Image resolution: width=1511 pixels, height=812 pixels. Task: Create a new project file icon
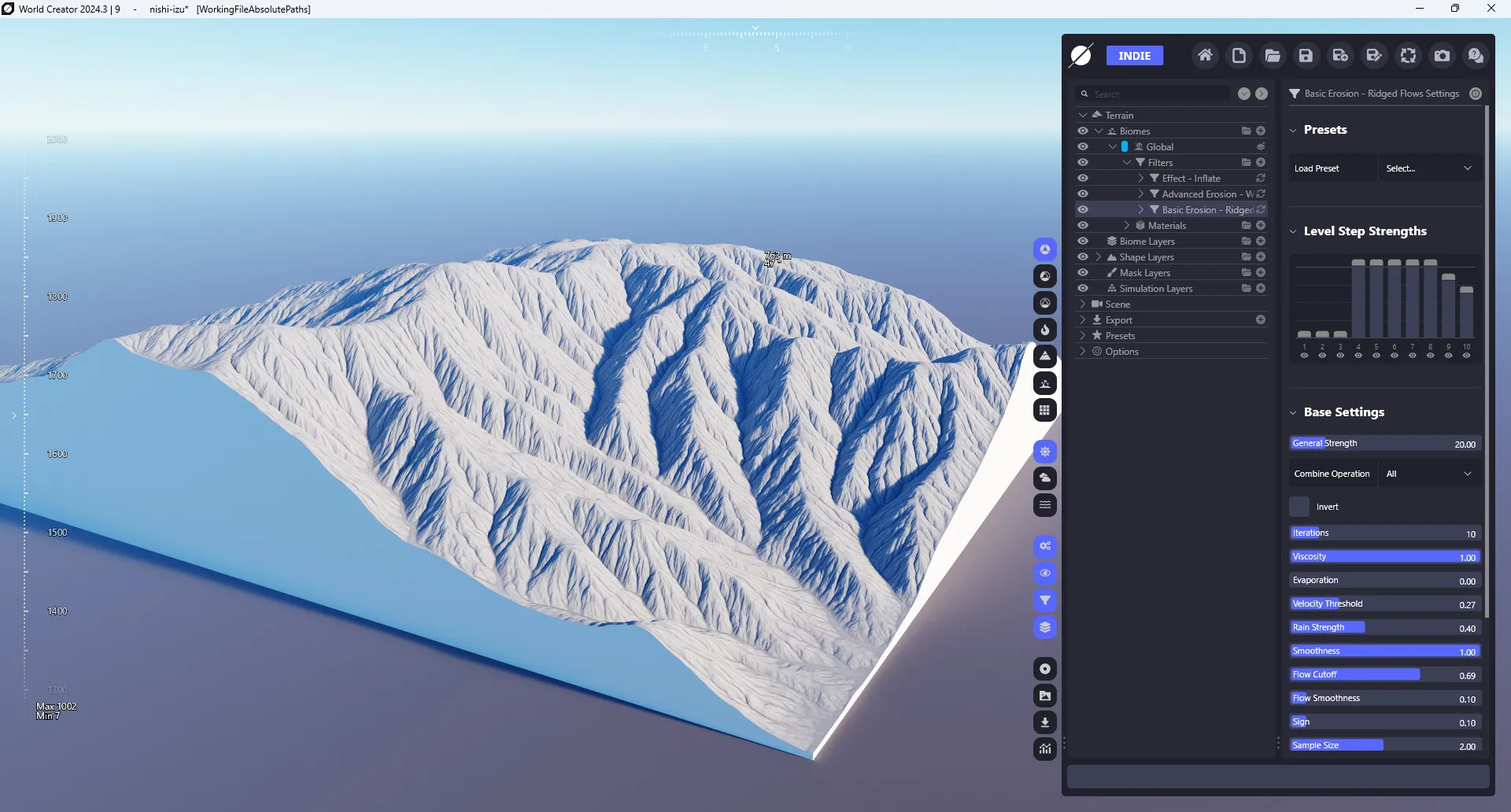(x=1239, y=56)
